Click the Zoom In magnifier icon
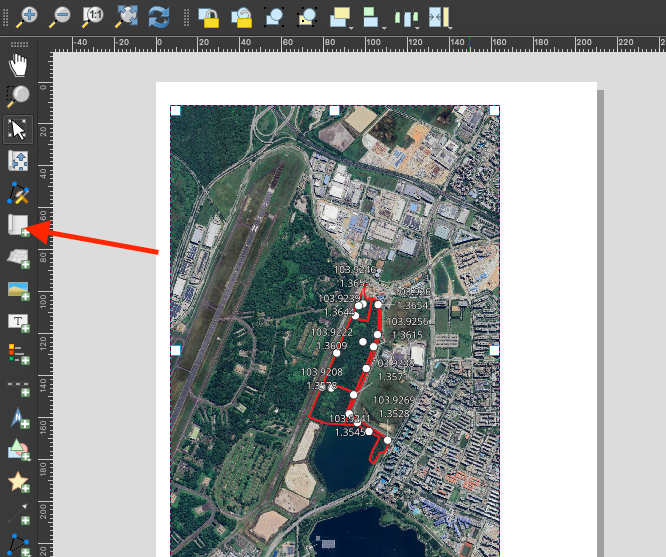 (27, 16)
